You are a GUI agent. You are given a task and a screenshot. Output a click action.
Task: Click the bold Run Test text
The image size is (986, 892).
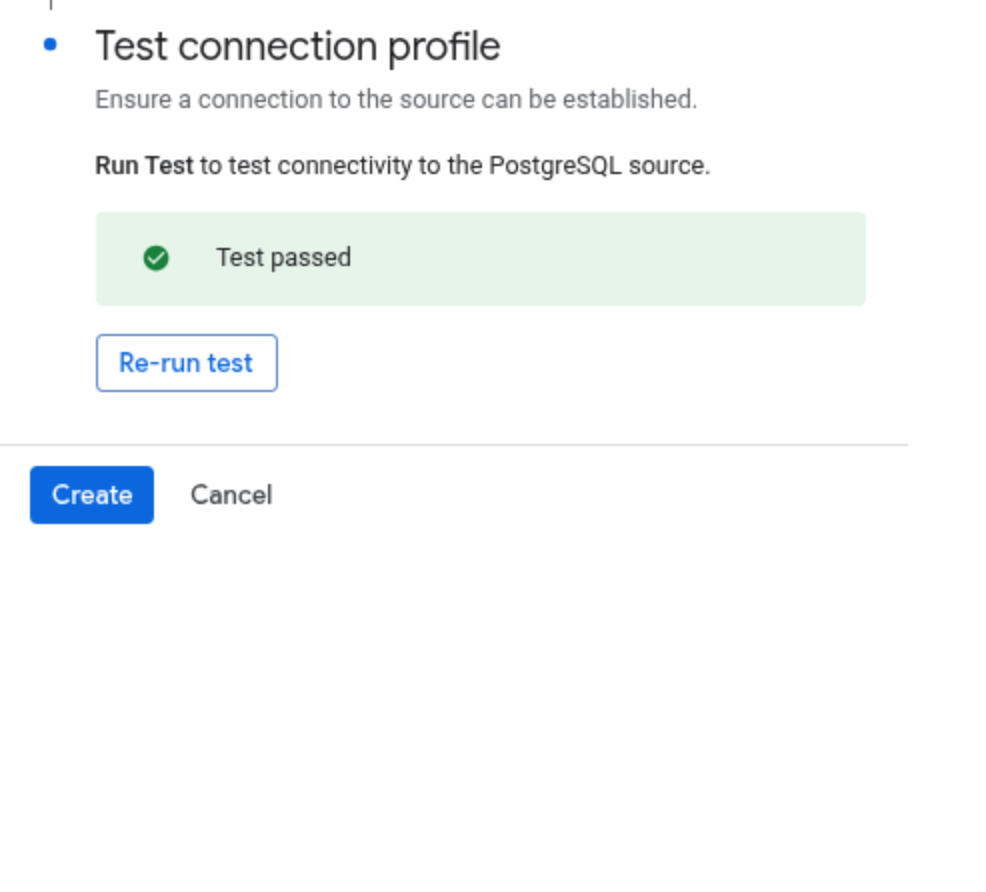[x=144, y=166]
